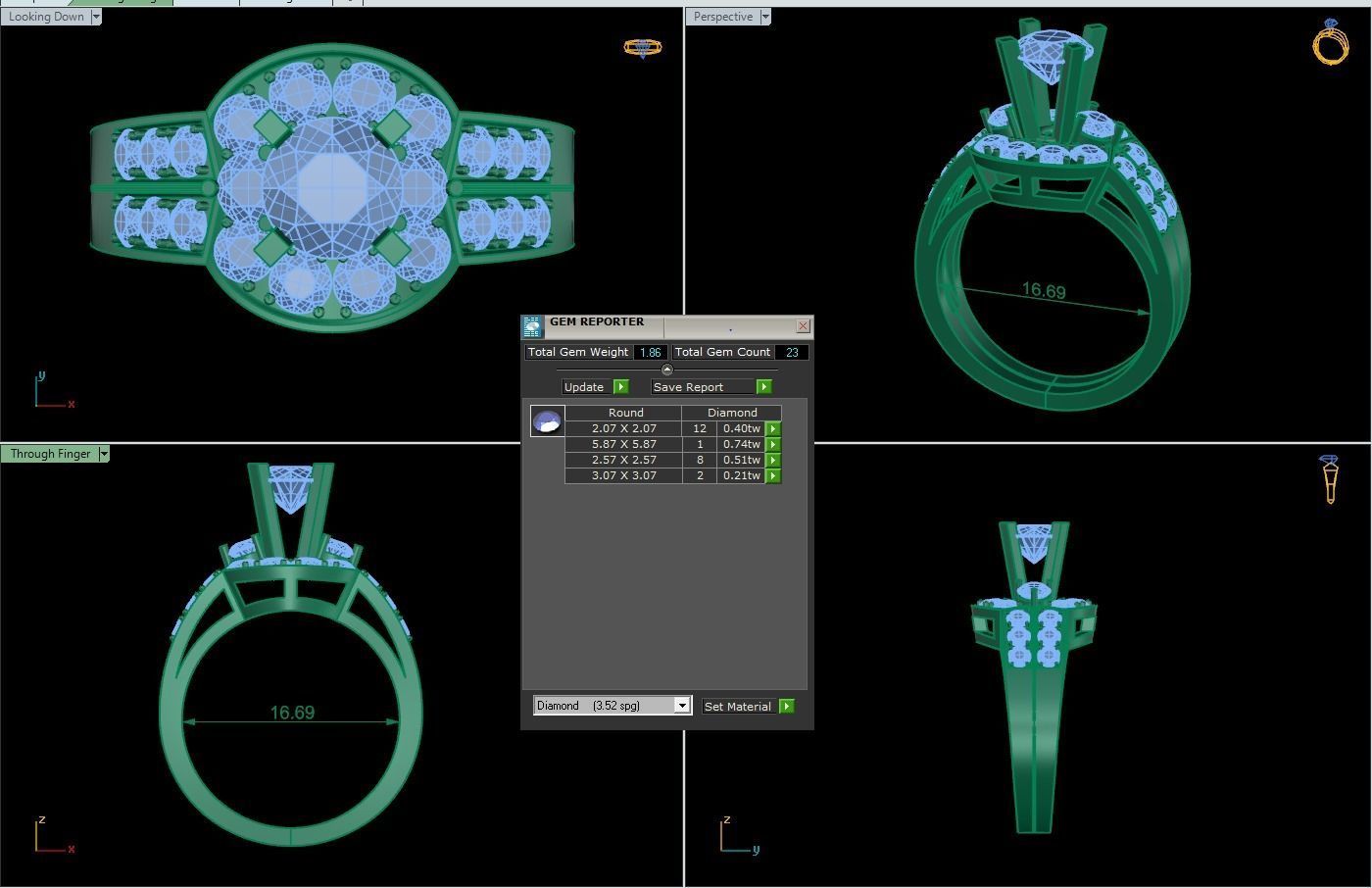Image resolution: width=1372 pixels, height=888 pixels.
Task: Click the orange ring side-view icon in lower-right viewport
Action: click(1330, 478)
